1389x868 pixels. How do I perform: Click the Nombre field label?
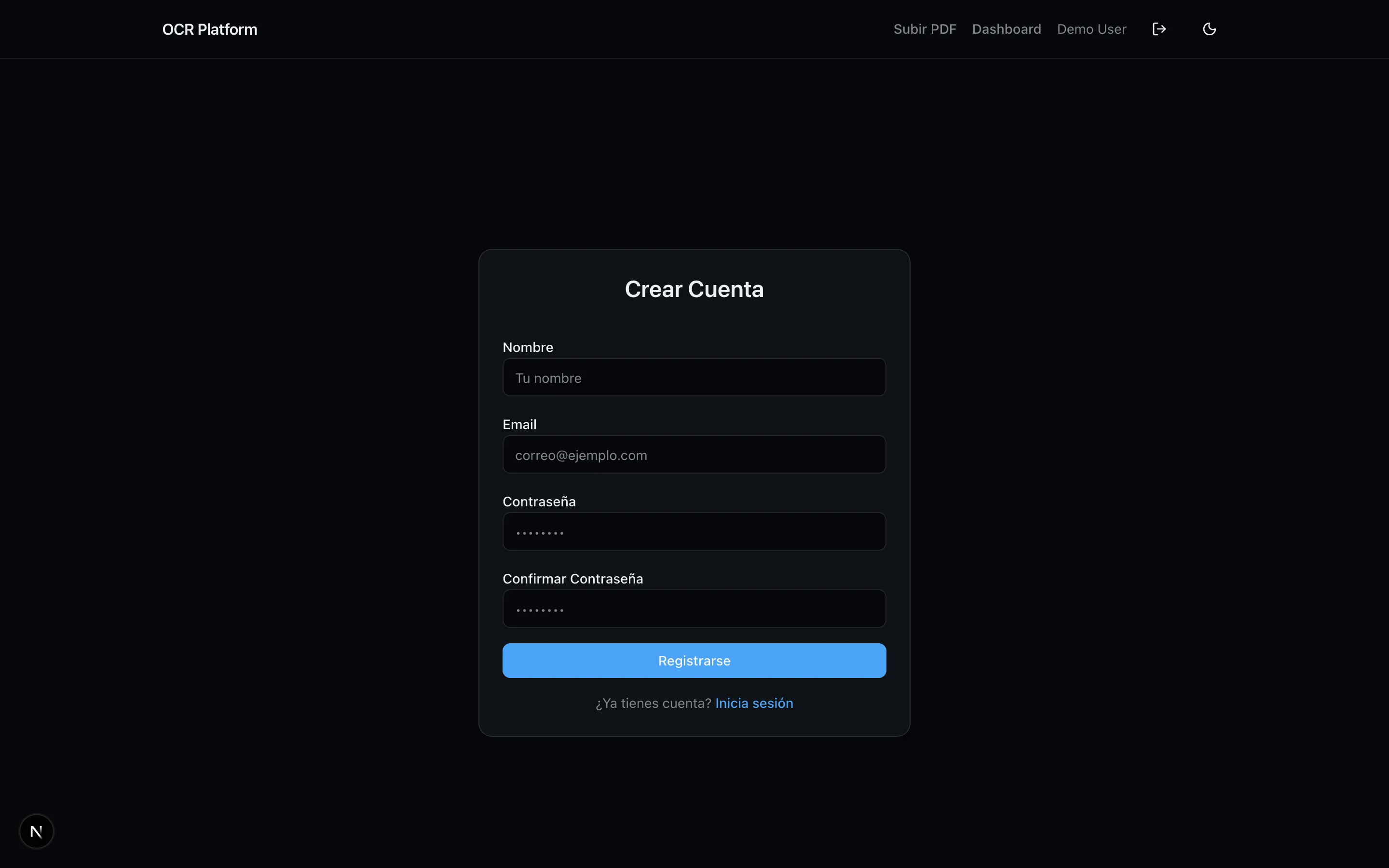528,347
